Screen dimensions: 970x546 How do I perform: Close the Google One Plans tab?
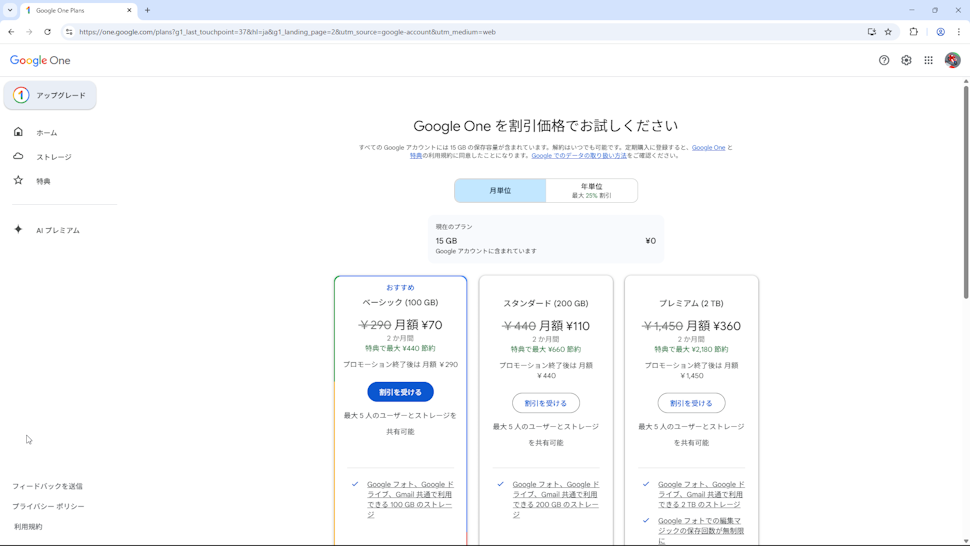[129, 10]
